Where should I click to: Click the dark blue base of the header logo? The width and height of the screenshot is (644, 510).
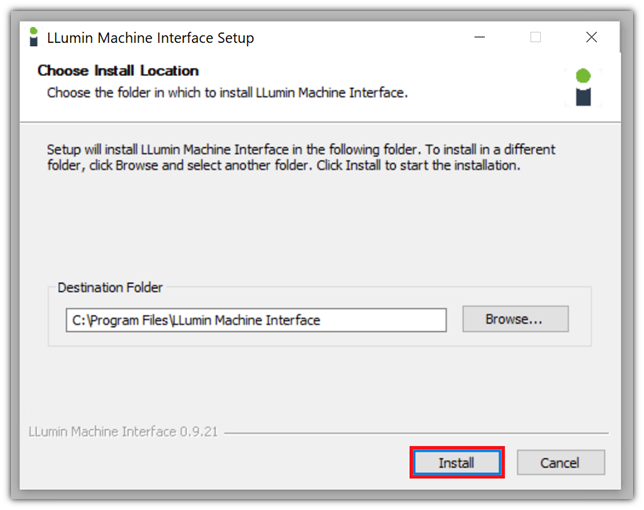(583, 96)
